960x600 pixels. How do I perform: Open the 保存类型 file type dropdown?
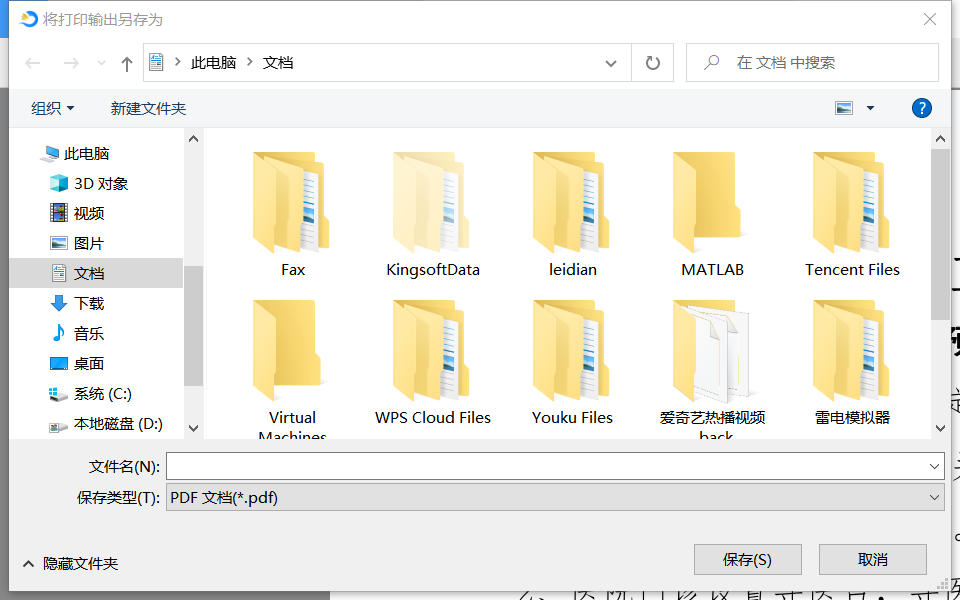(x=555, y=497)
